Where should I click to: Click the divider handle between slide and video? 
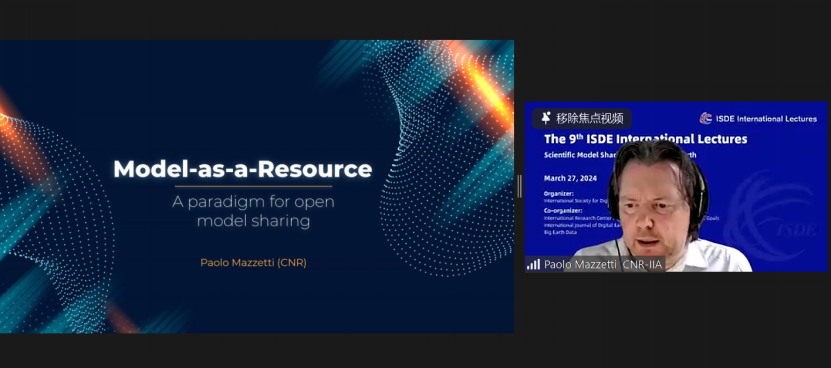tap(519, 186)
